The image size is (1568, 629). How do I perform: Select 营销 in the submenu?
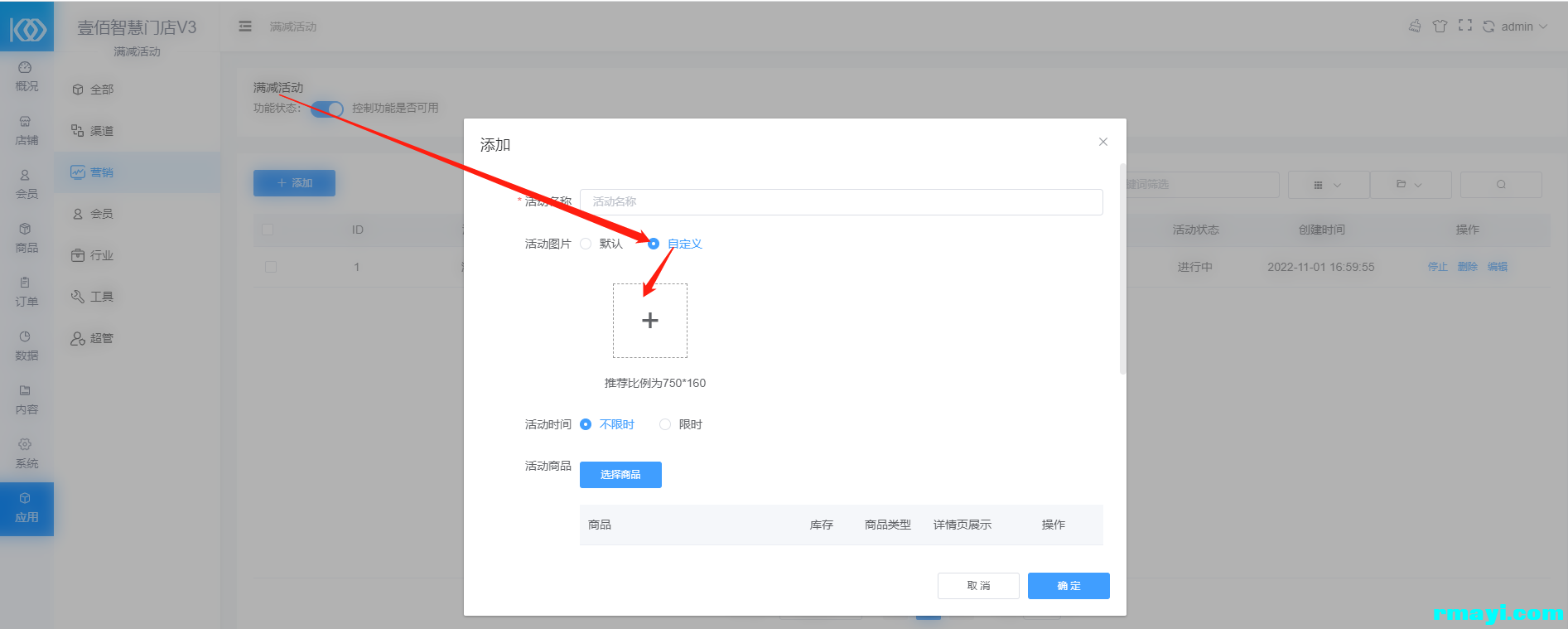pos(101,172)
